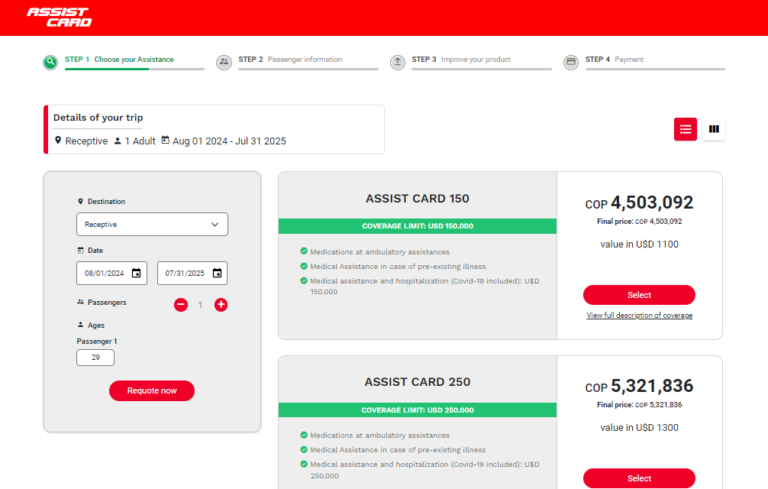This screenshot has height=489, width=768.
Task: Click the Passenger 1 age field
Action: click(x=96, y=358)
